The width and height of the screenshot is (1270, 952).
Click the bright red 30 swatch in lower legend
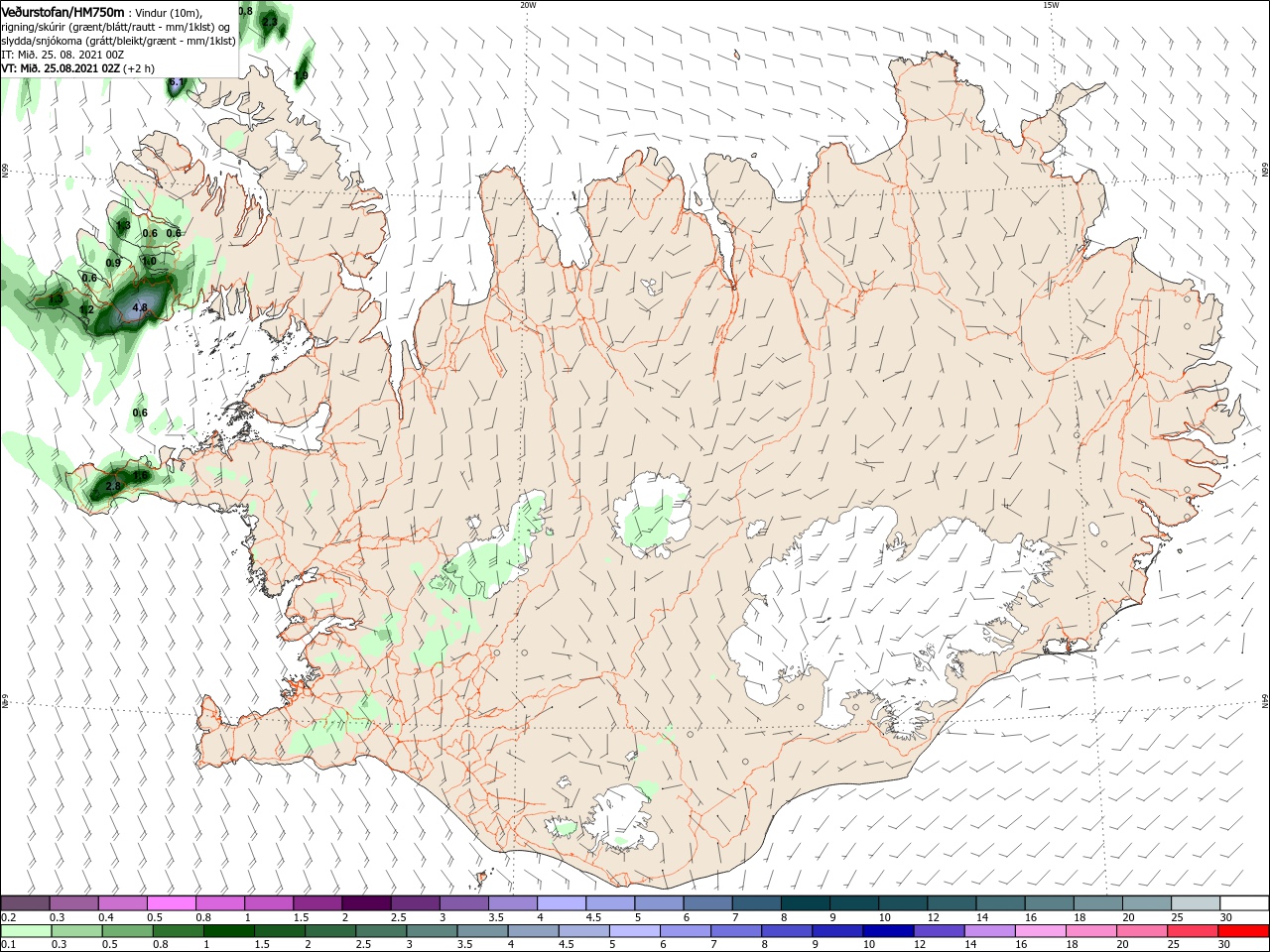click(x=1244, y=931)
